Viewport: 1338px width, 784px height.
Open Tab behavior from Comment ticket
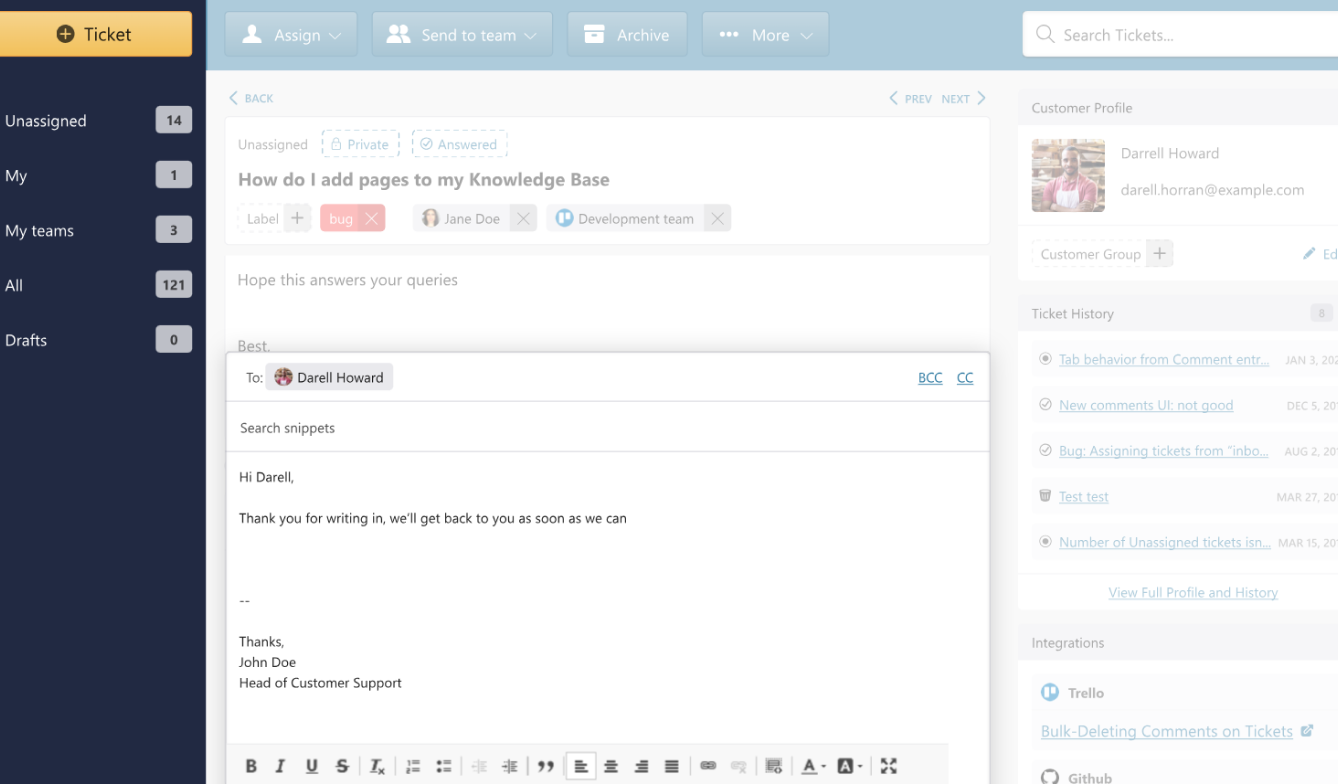point(1164,359)
